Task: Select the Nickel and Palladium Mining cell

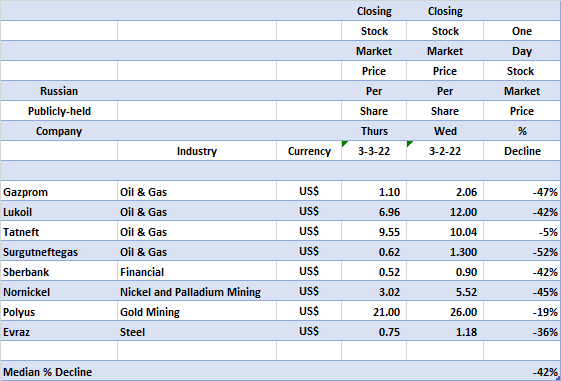Action: click(x=197, y=292)
